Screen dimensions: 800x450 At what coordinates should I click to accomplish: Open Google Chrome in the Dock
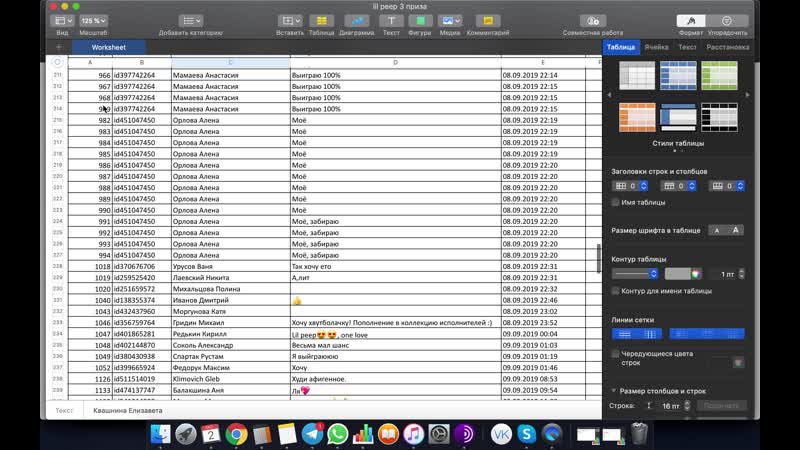coord(236,434)
